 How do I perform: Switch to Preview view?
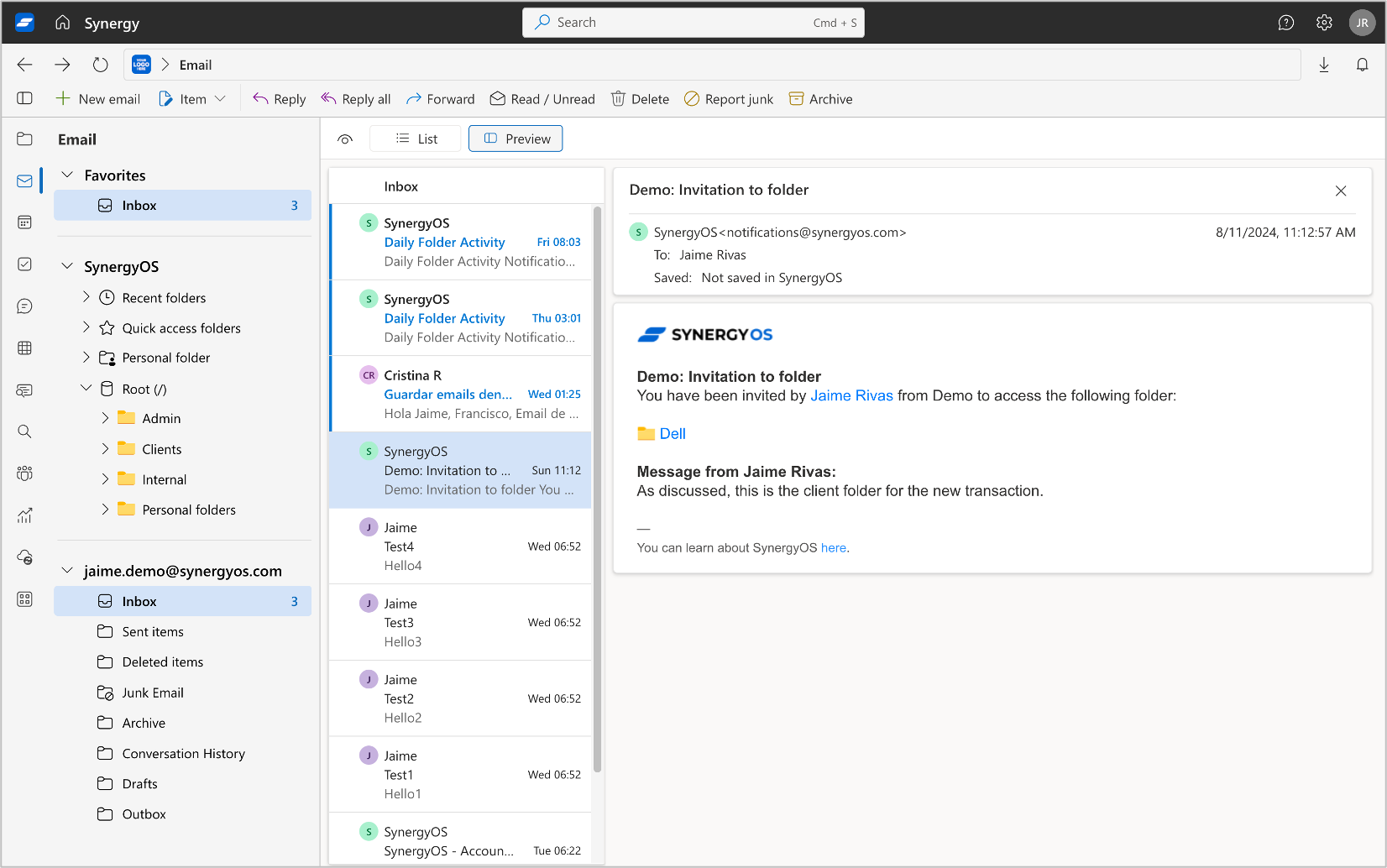pos(516,139)
